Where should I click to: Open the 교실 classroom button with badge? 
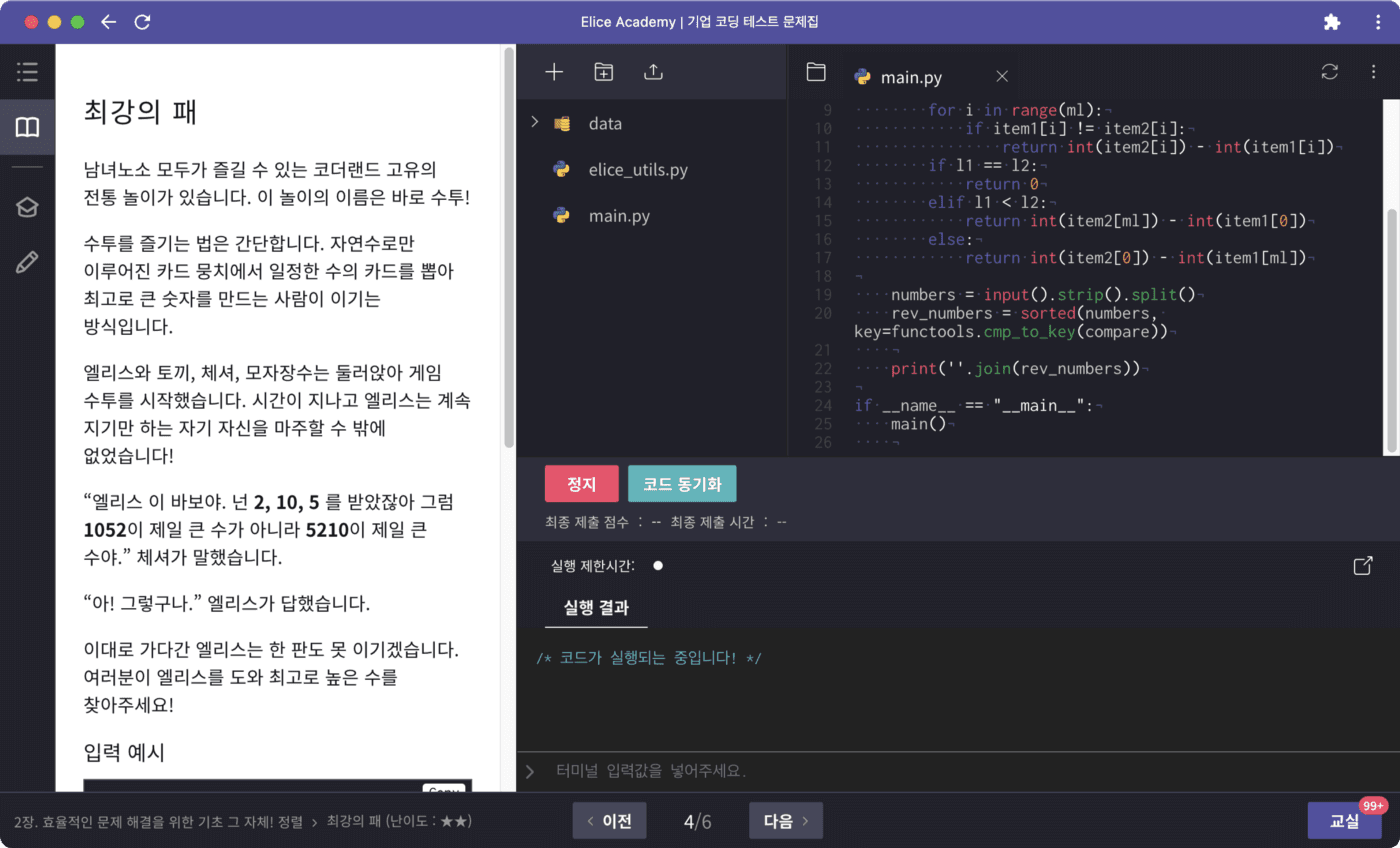[x=1345, y=820]
